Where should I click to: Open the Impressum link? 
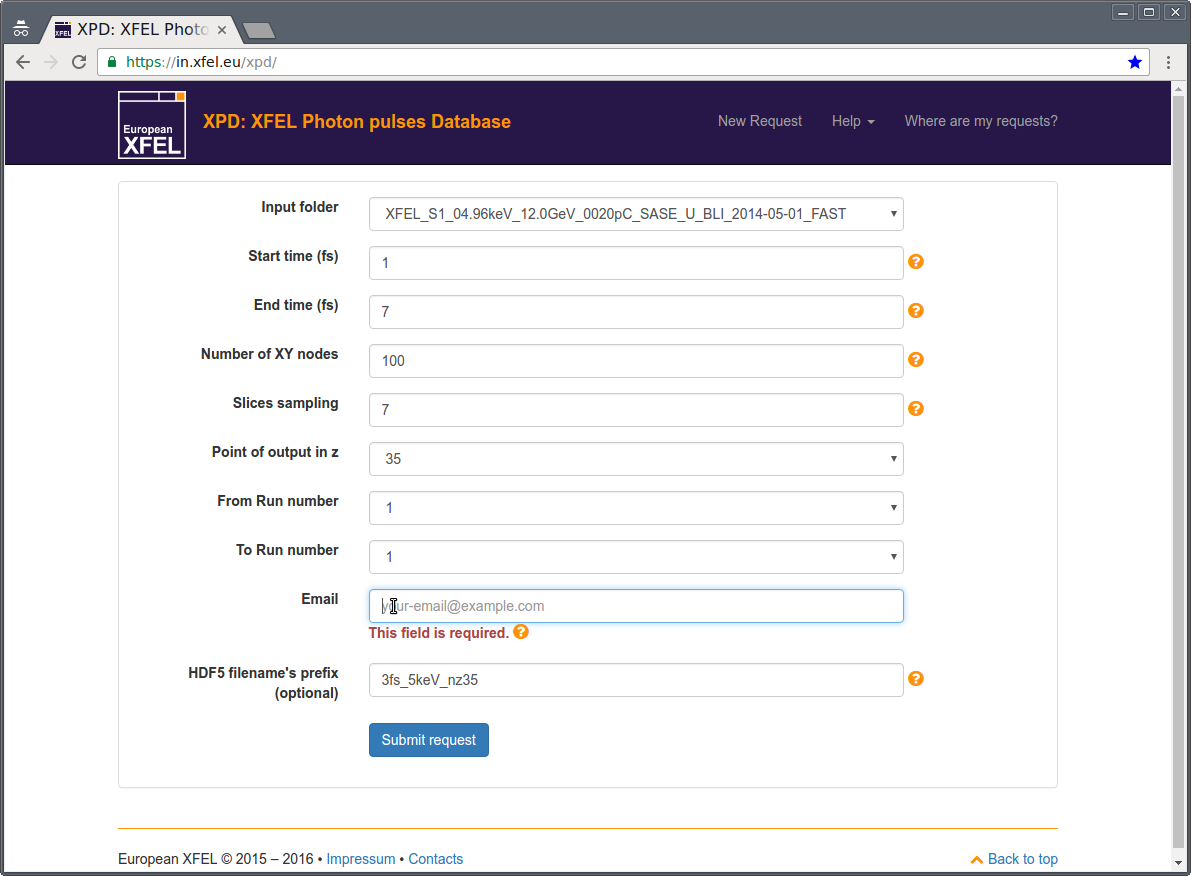(361, 859)
